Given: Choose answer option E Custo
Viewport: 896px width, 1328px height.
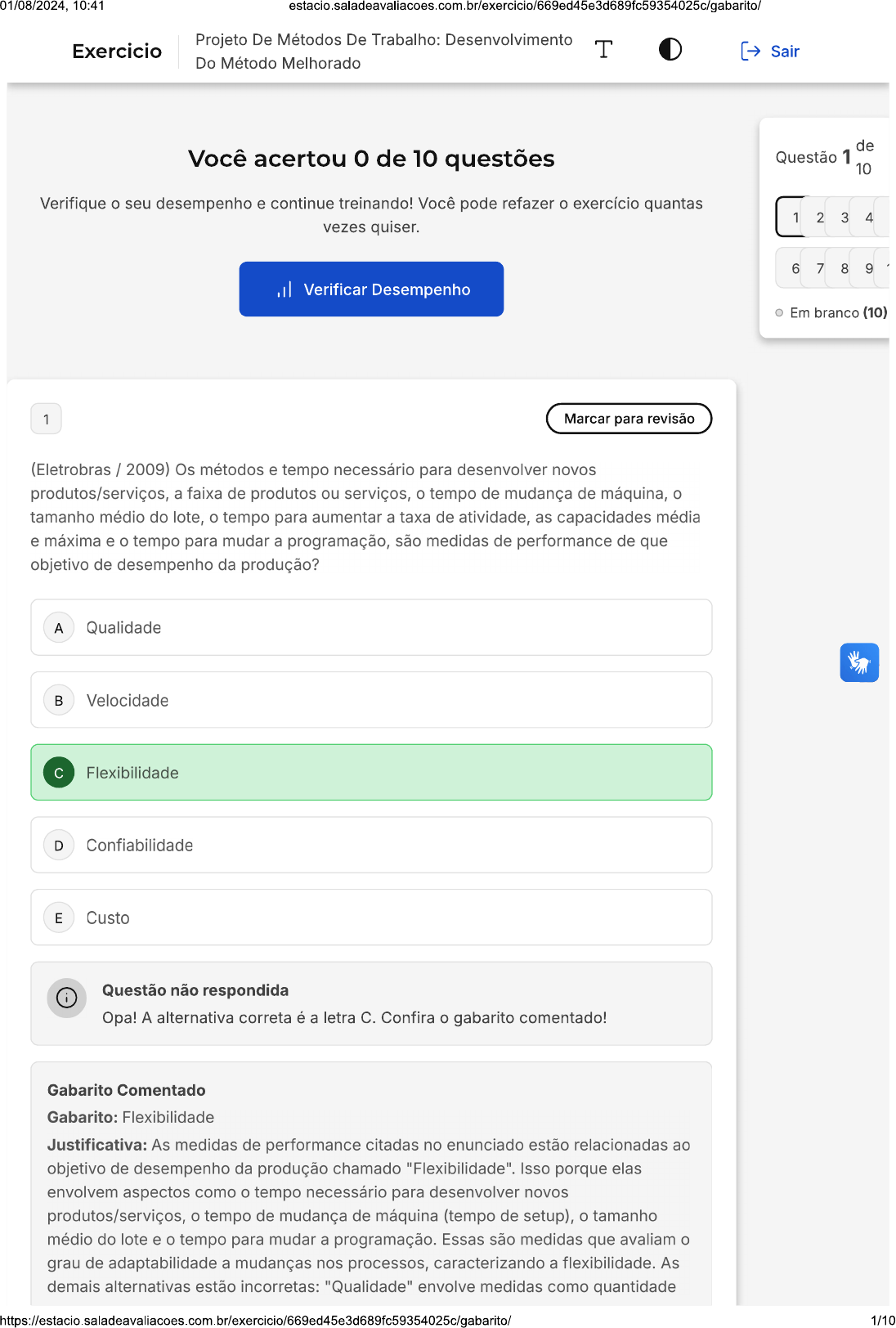Looking at the screenshot, I should click(371, 917).
